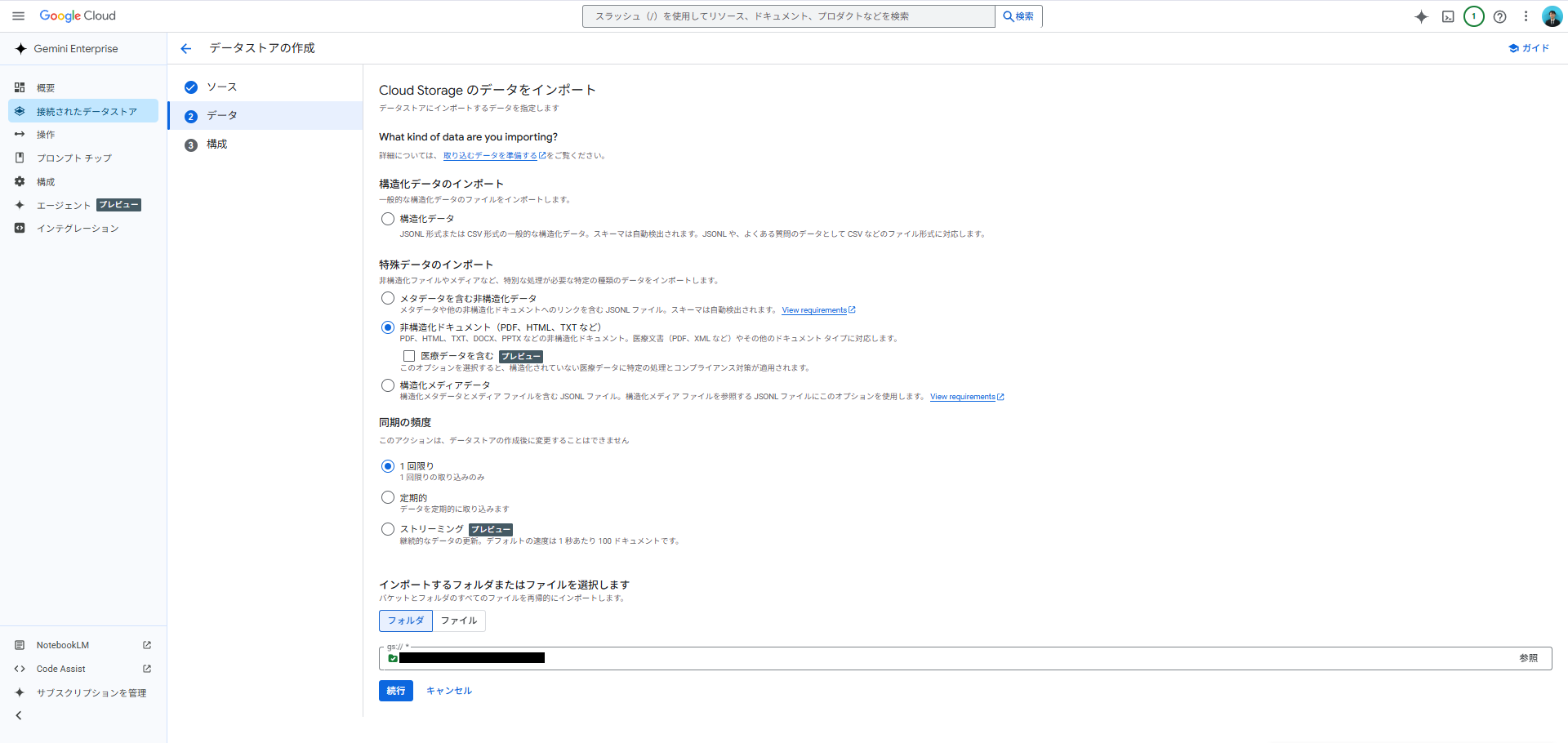Click the Gemini sparkle icon in top bar

pyautogui.click(x=1421, y=16)
